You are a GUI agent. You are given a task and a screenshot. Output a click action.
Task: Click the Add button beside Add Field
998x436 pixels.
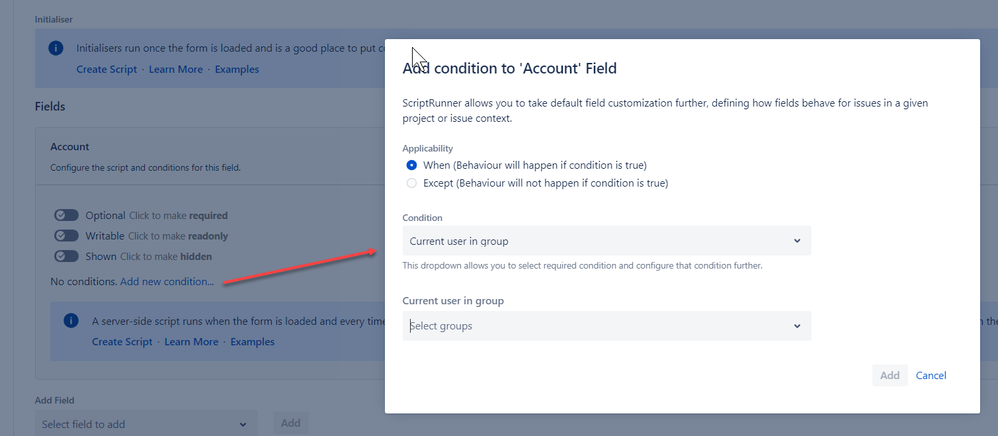[291, 423]
